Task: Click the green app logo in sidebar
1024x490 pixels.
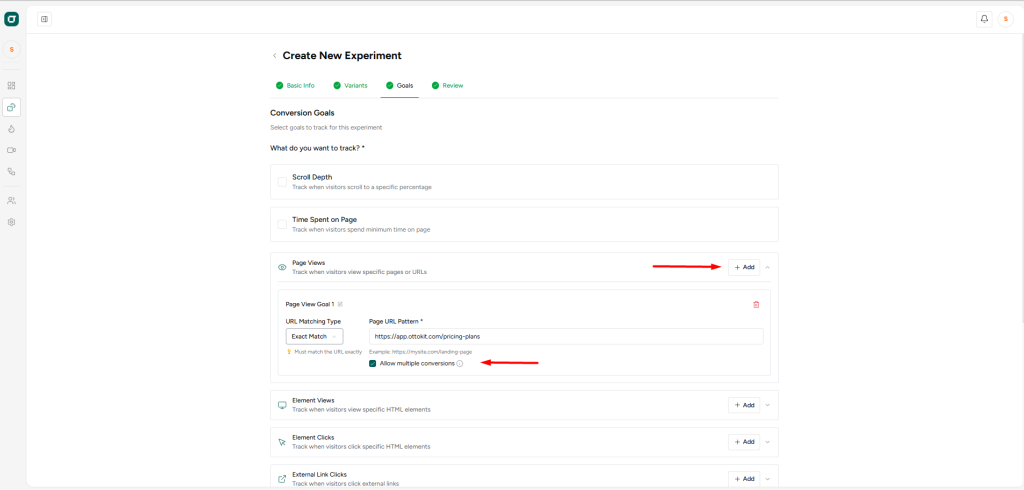Action: pyautogui.click(x=11, y=19)
